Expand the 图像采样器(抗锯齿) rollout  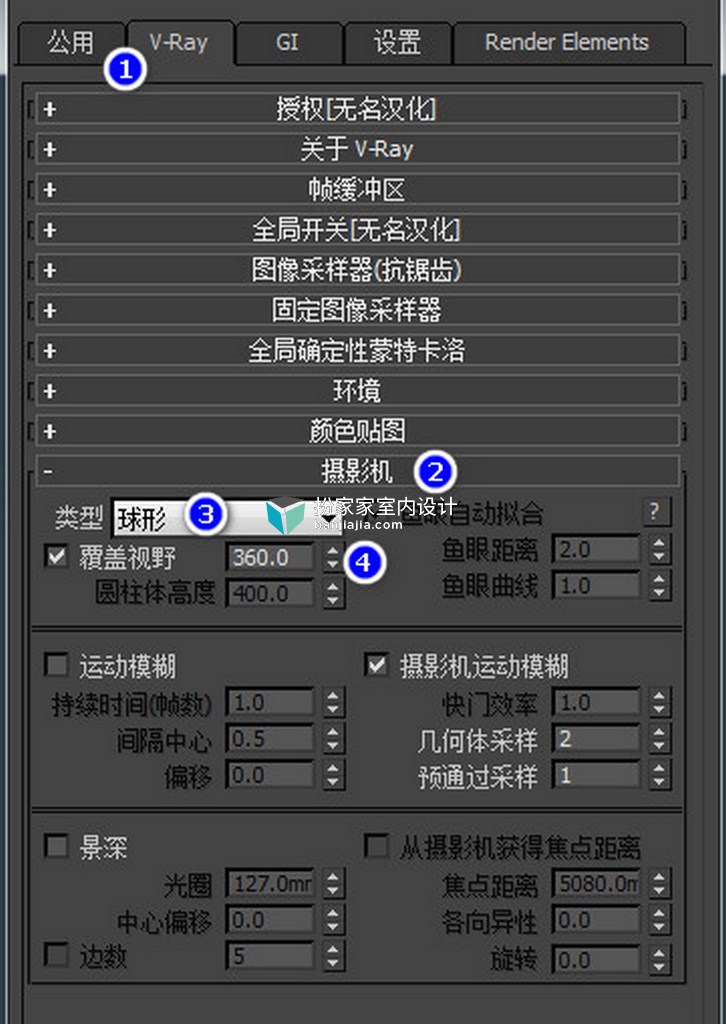[x=357, y=270]
